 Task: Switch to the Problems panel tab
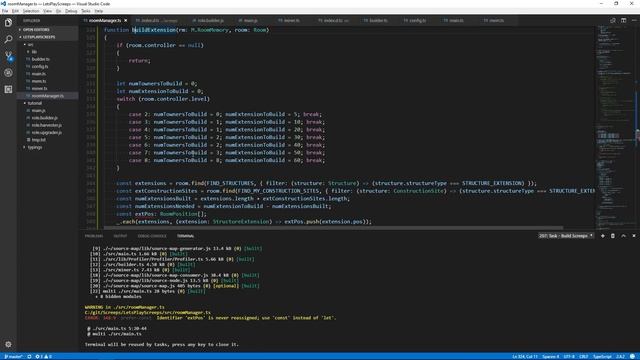click(x=93, y=236)
